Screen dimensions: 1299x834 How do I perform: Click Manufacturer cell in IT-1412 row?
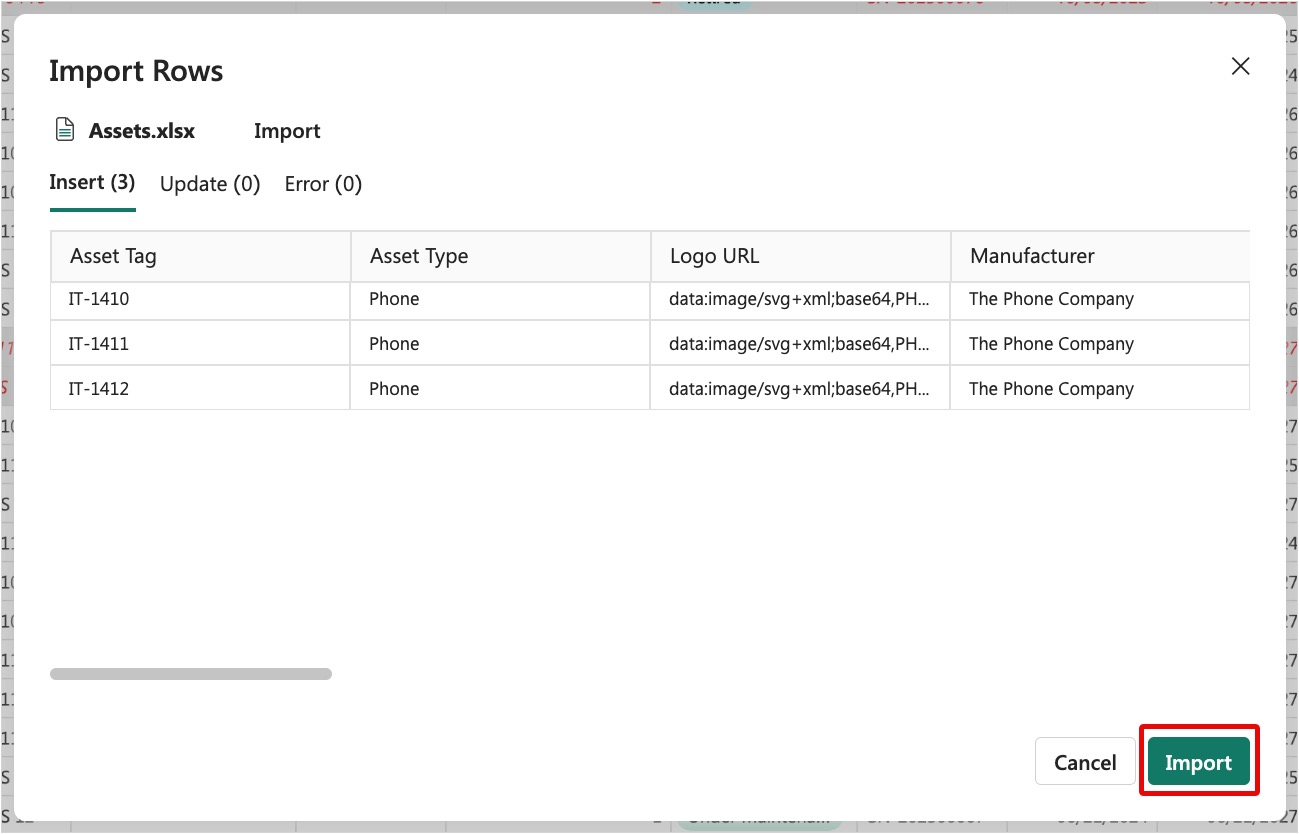point(1100,389)
